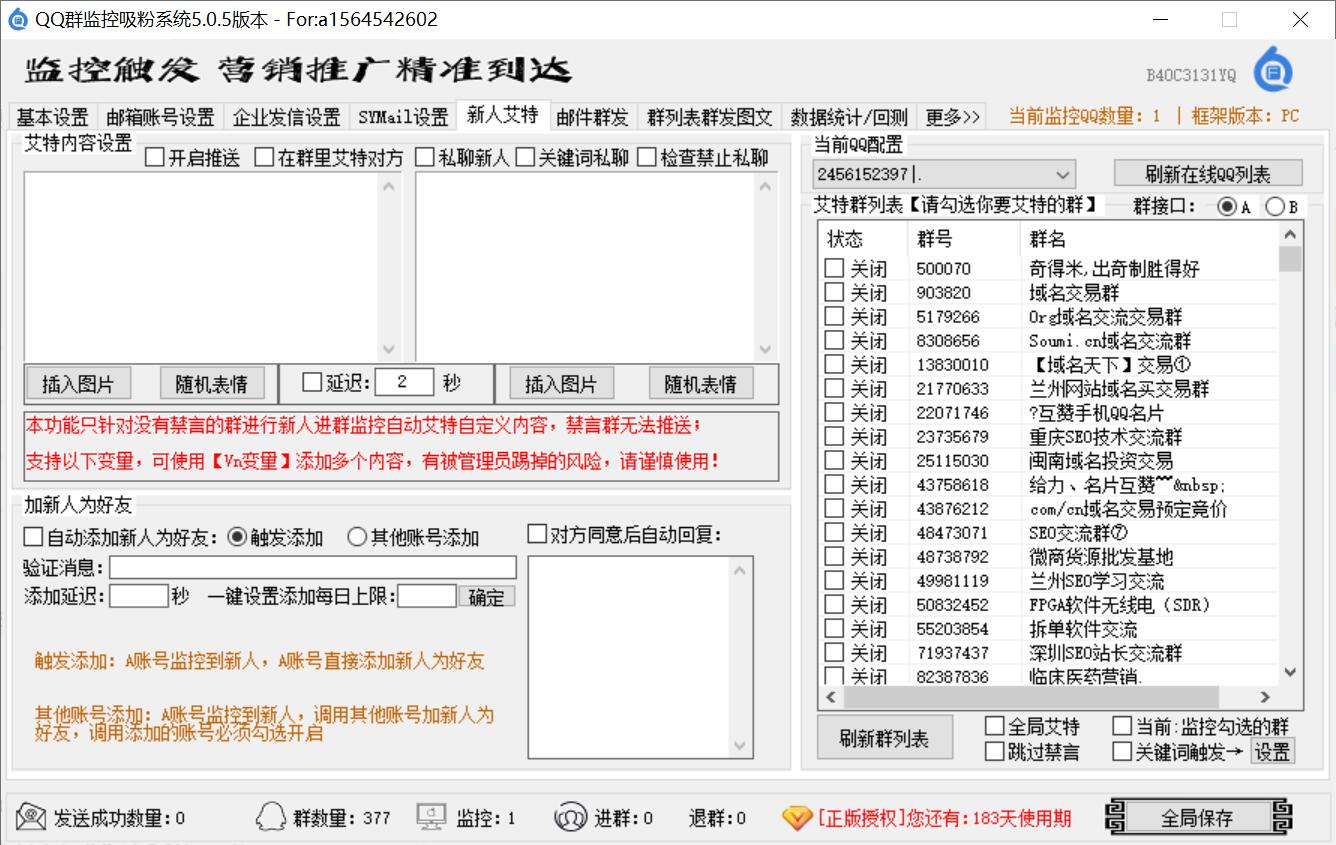The image size is (1336, 845).
Task: Click the envelope icon for sent success count
Action: click(x=31, y=817)
